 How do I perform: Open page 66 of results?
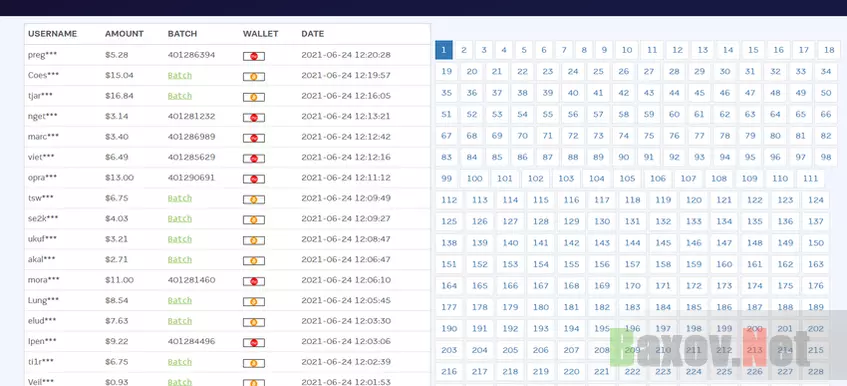826,114
